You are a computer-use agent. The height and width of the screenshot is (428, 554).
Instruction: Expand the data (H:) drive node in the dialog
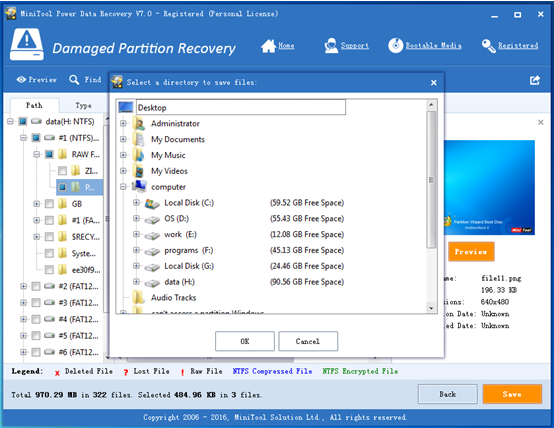[136, 281]
